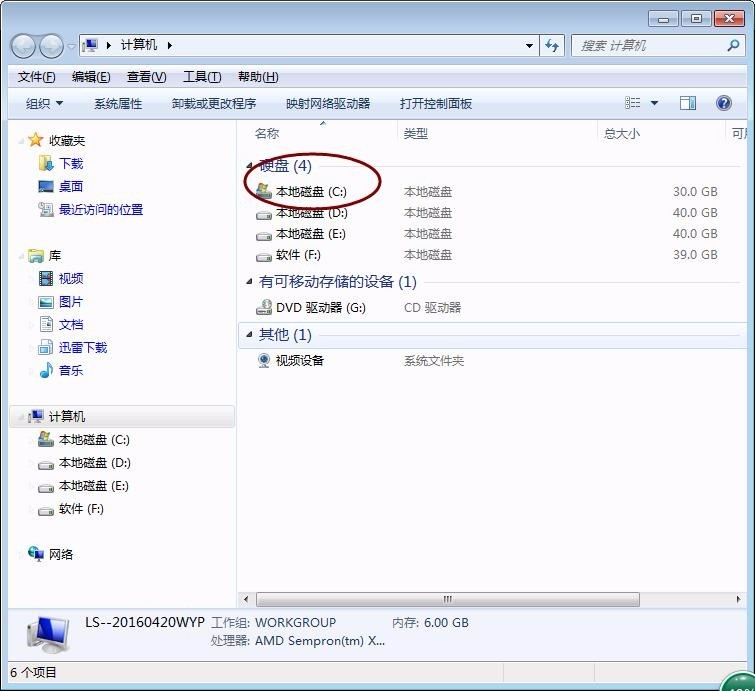Click the refresh arrows icon
The width and height of the screenshot is (755, 691).
[x=552, y=46]
